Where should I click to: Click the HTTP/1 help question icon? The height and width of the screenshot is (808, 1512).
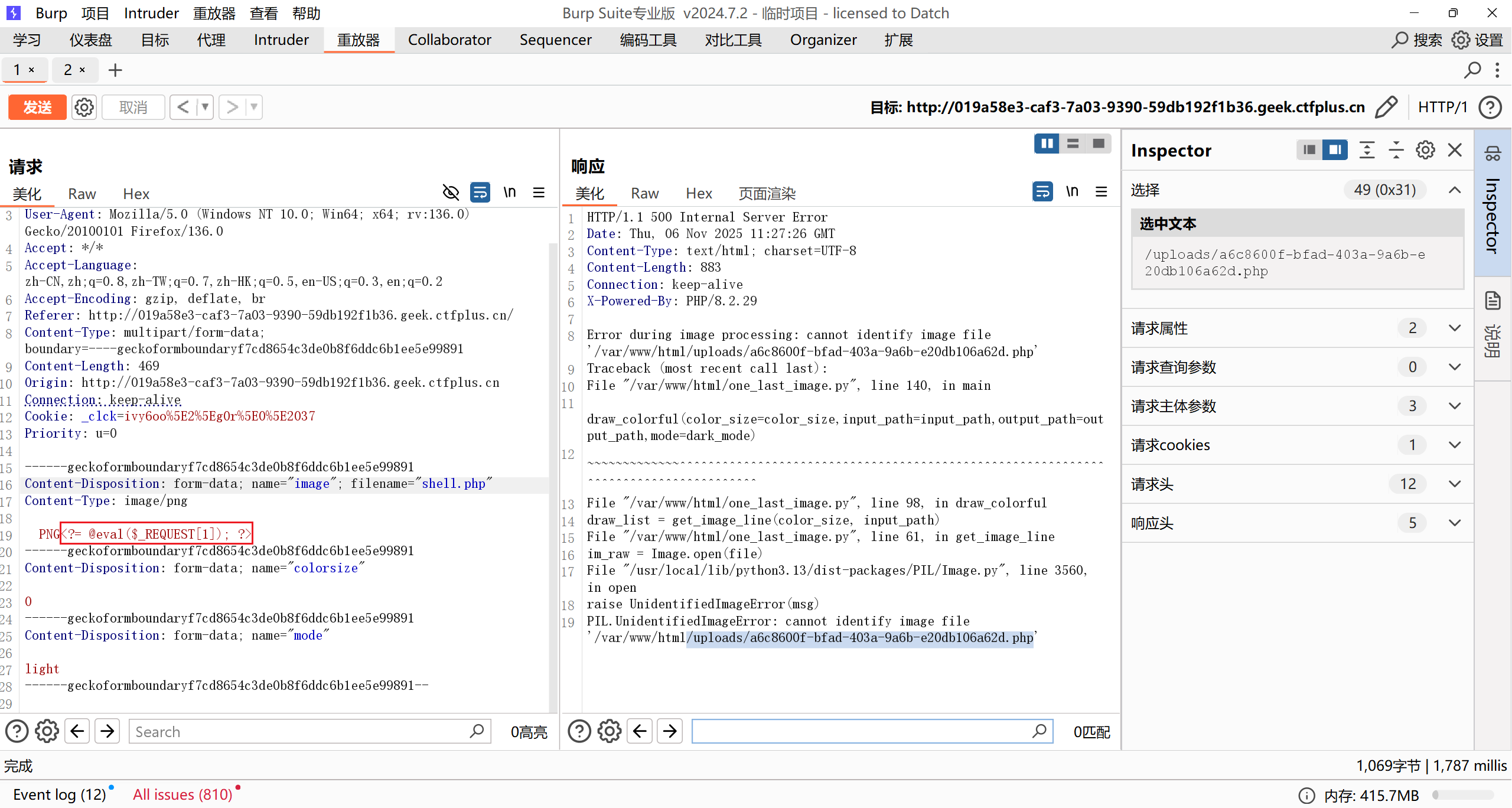(x=1490, y=107)
